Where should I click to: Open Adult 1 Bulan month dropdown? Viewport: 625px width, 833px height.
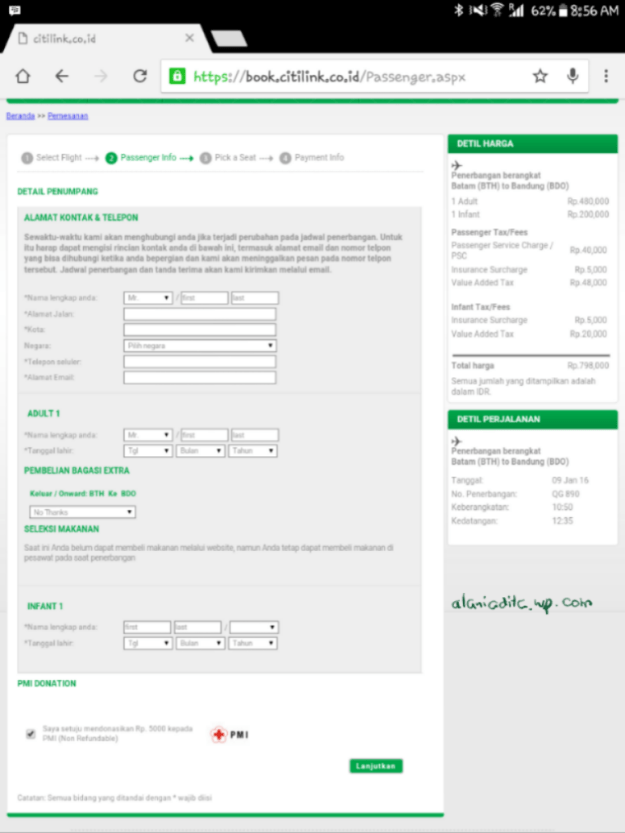coord(200,451)
